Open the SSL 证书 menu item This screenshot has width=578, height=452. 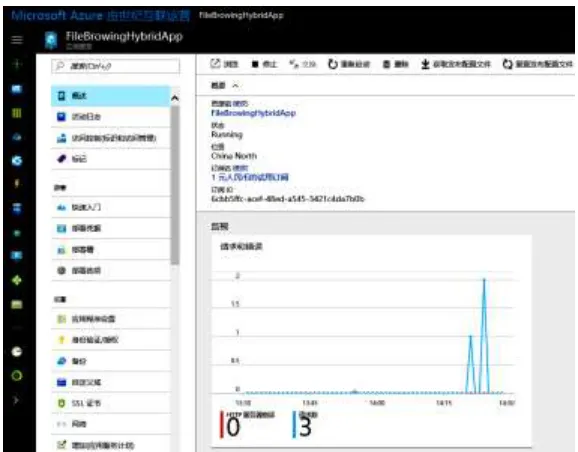[111, 403]
